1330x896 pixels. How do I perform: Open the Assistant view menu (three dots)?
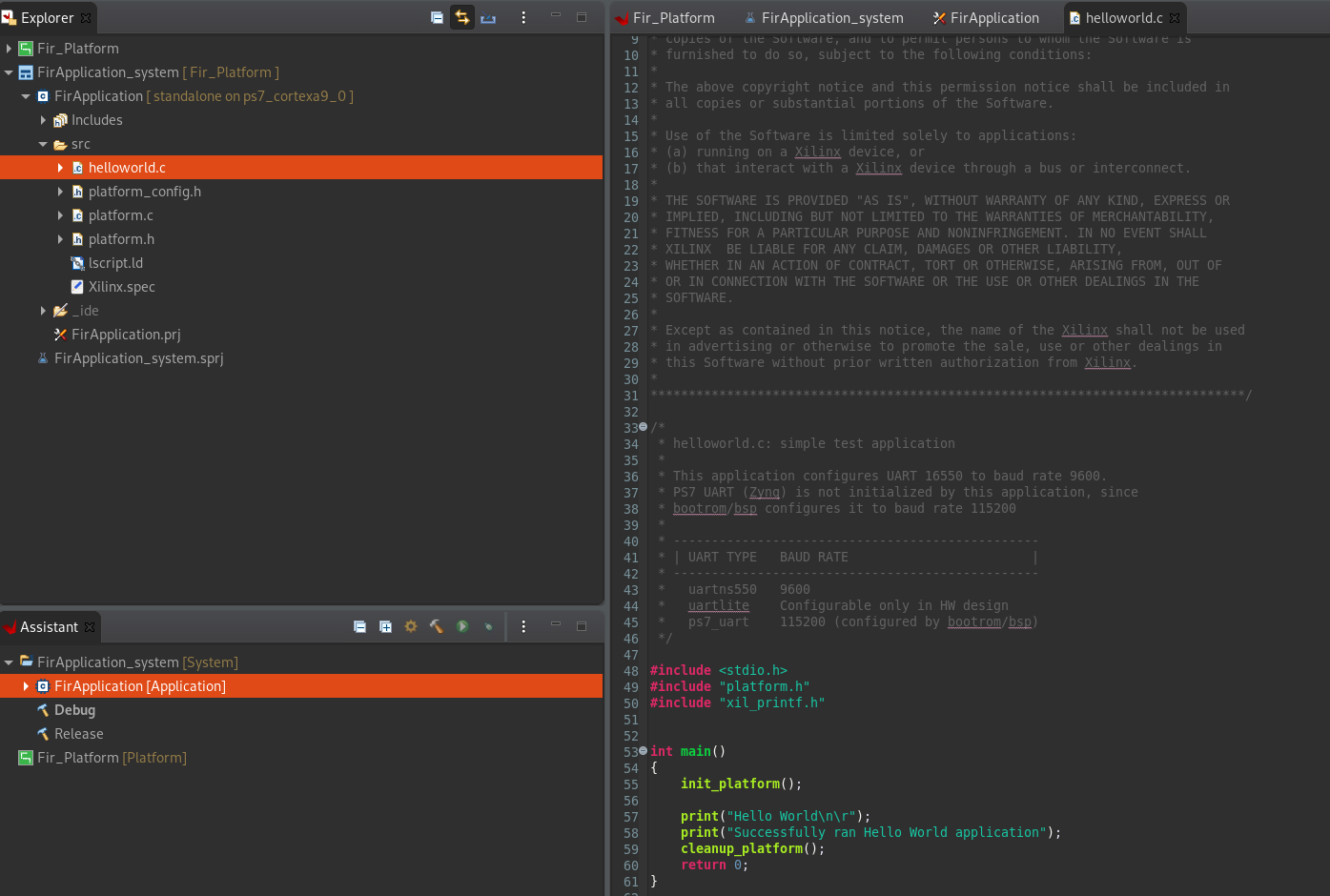tap(523, 626)
